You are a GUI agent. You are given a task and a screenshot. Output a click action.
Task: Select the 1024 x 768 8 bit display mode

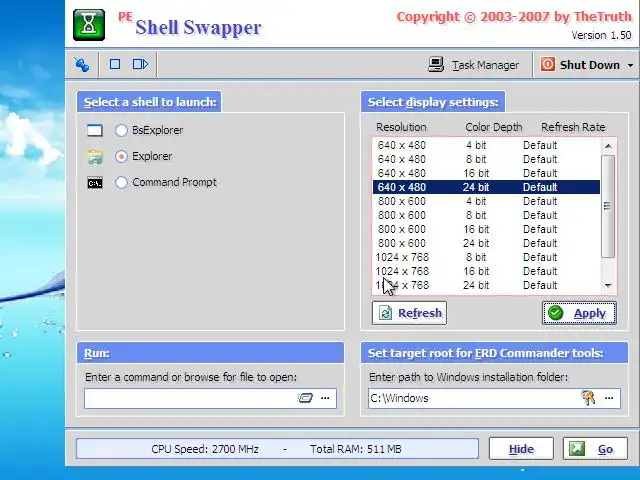[x=486, y=257]
